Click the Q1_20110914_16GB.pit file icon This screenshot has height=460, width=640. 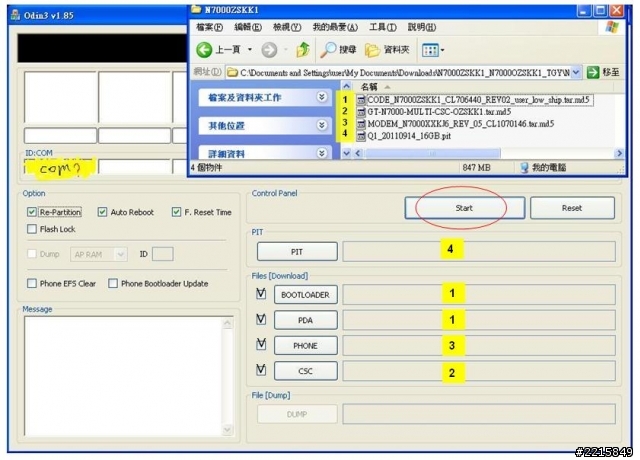(x=361, y=136)
